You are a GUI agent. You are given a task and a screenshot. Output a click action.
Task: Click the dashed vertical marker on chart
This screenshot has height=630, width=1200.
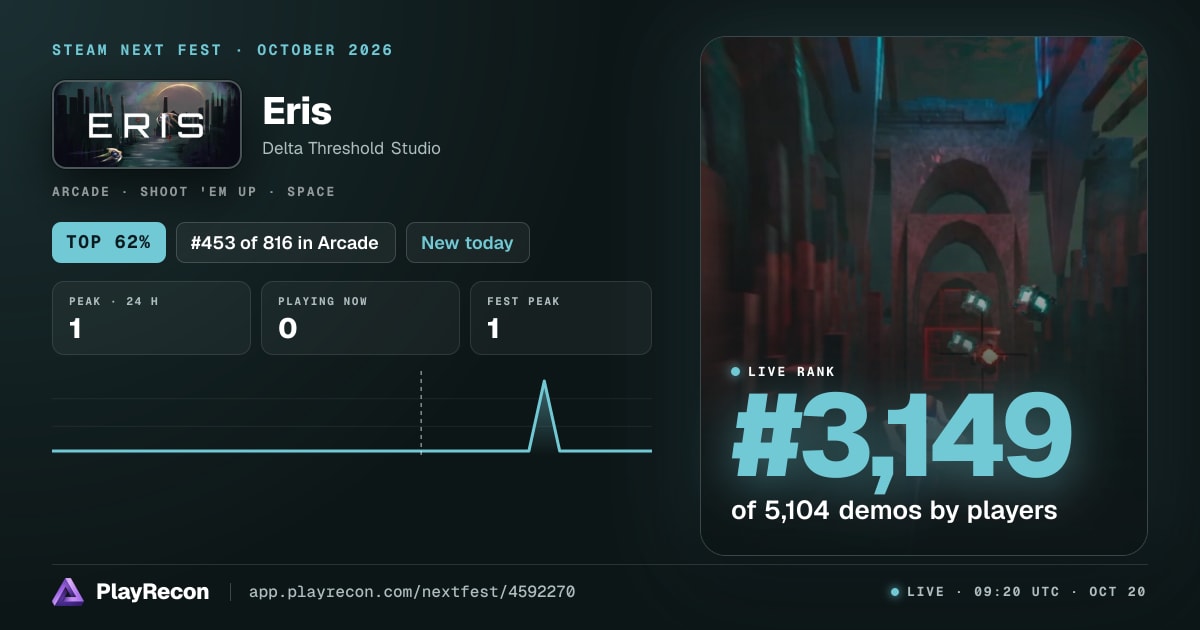421,412
